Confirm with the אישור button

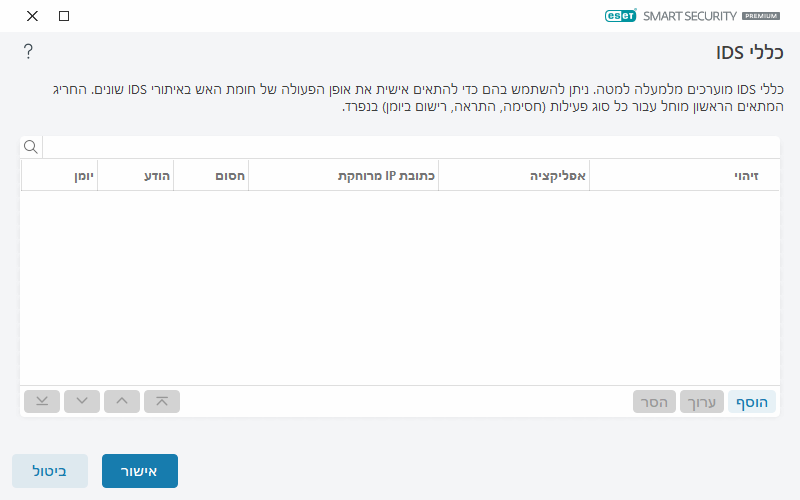point(140,471)
